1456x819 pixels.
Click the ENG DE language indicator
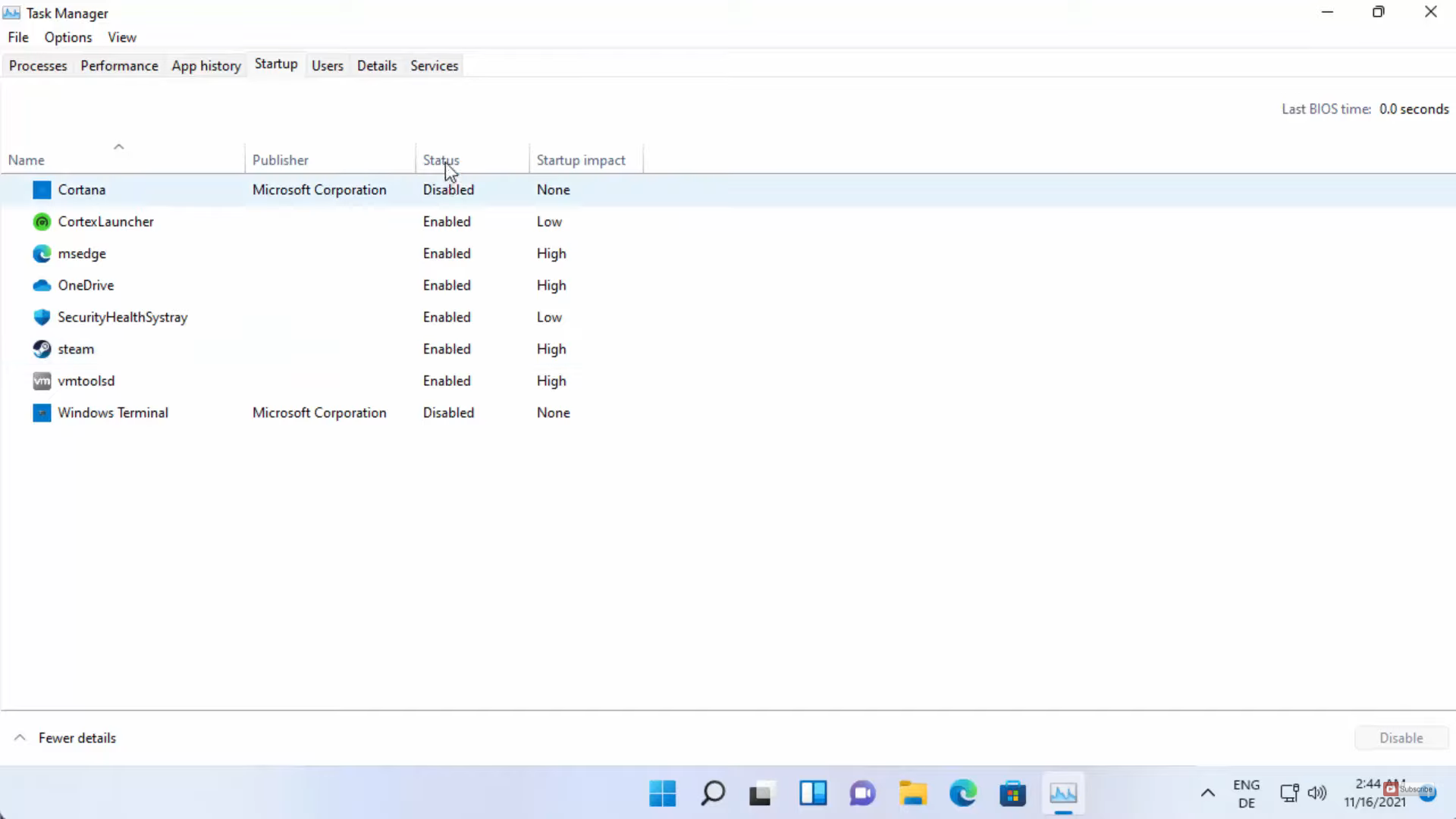pos(1246,793)
